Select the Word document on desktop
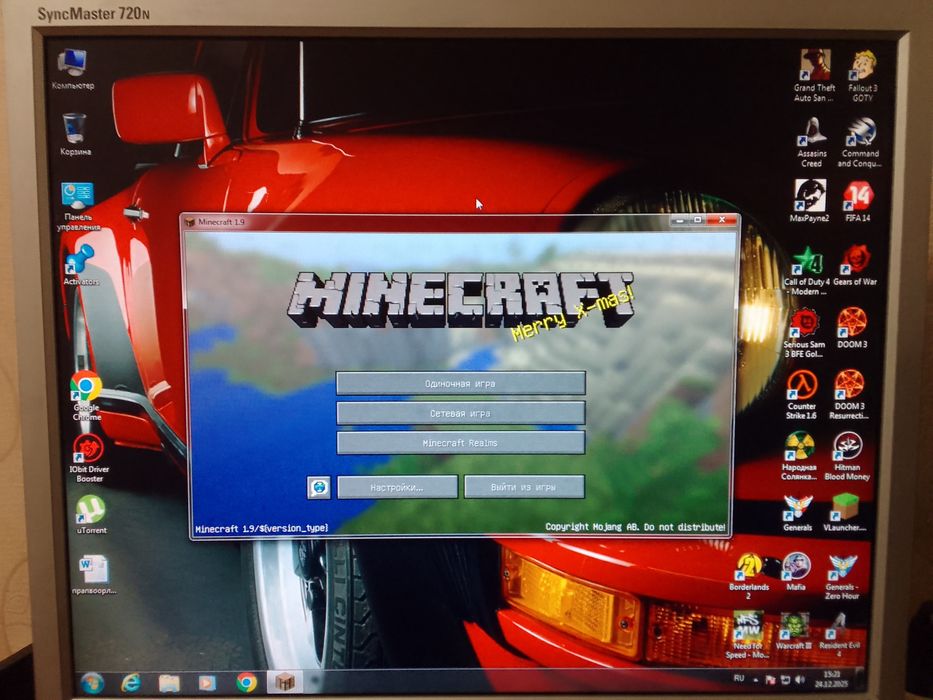933x700 pixels. coord(93,574)
